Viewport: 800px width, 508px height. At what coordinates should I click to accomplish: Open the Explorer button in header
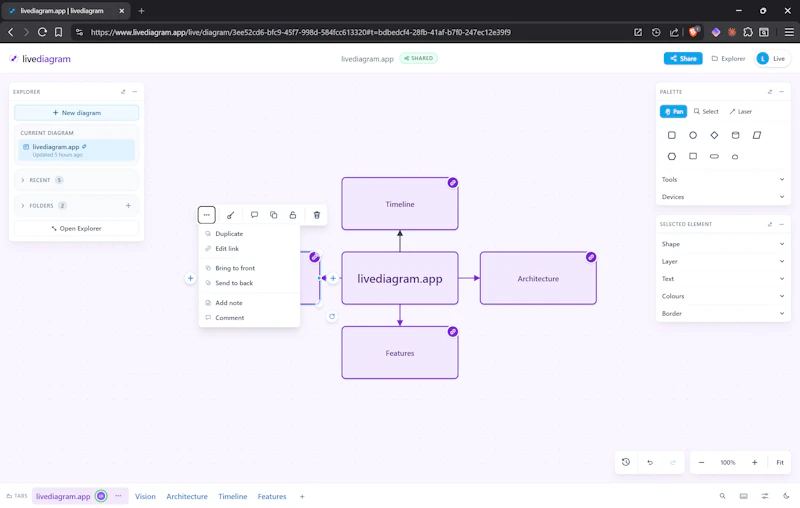(x=729, y=59)
